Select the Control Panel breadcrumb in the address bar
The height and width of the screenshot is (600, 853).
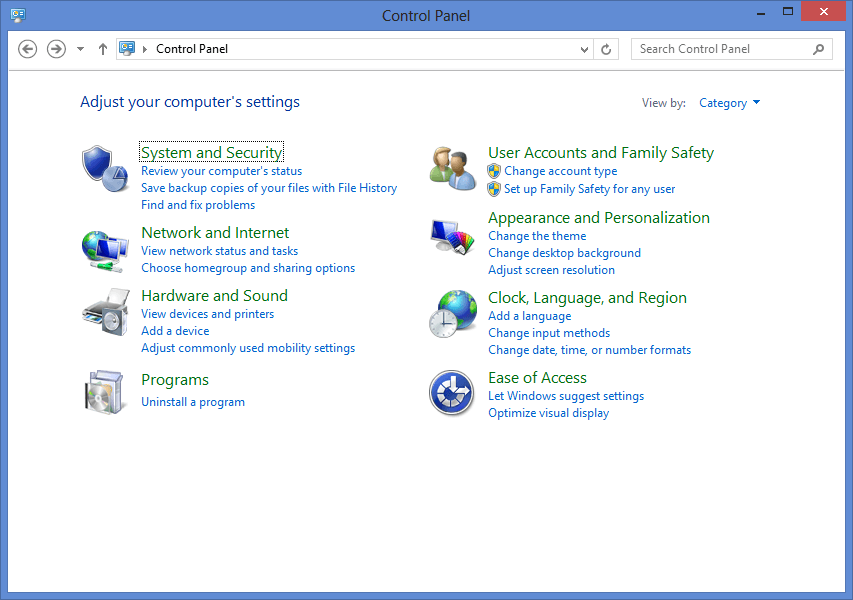click(192, 49)
